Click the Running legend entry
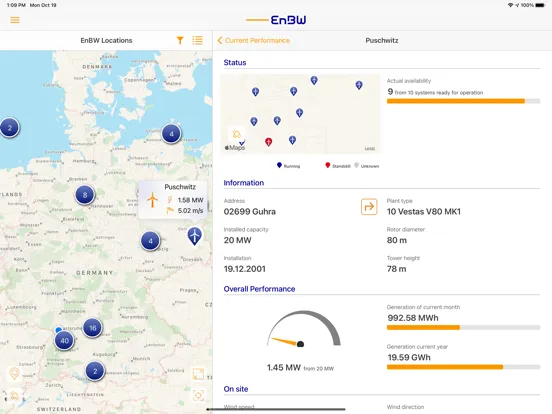The height and width of the screenshot is (414, 552). pyautogui.click(x=288, y=165)
